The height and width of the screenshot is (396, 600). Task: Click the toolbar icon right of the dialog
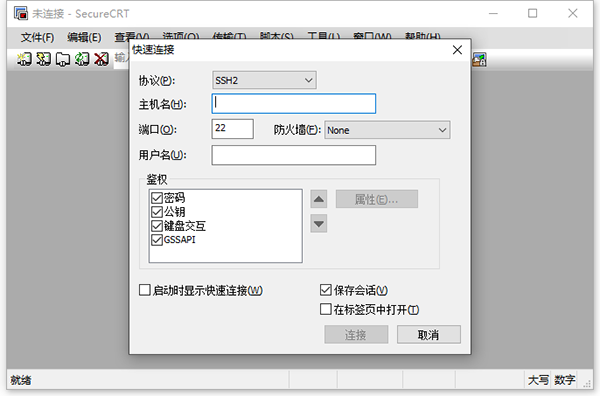[x=479, y=59]
